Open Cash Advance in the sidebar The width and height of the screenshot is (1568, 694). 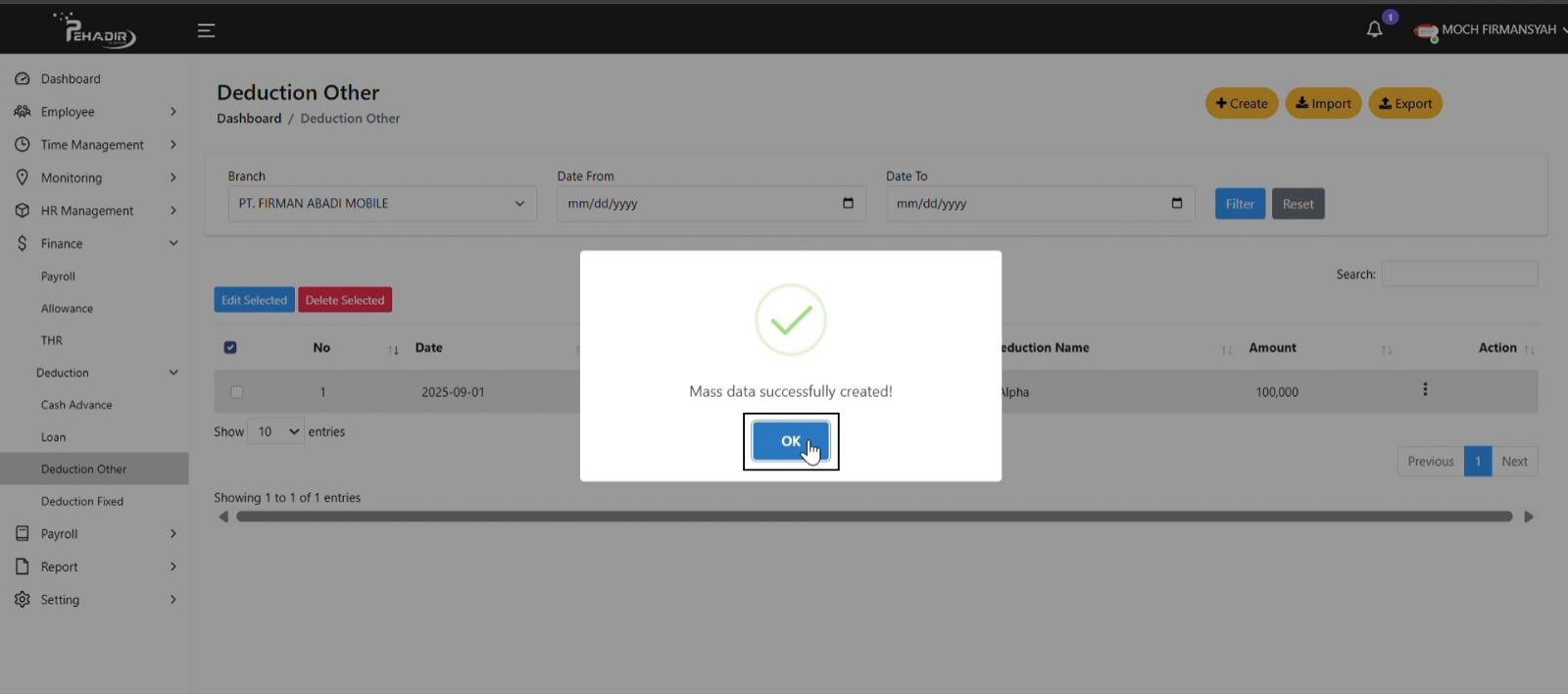(76, 405)
